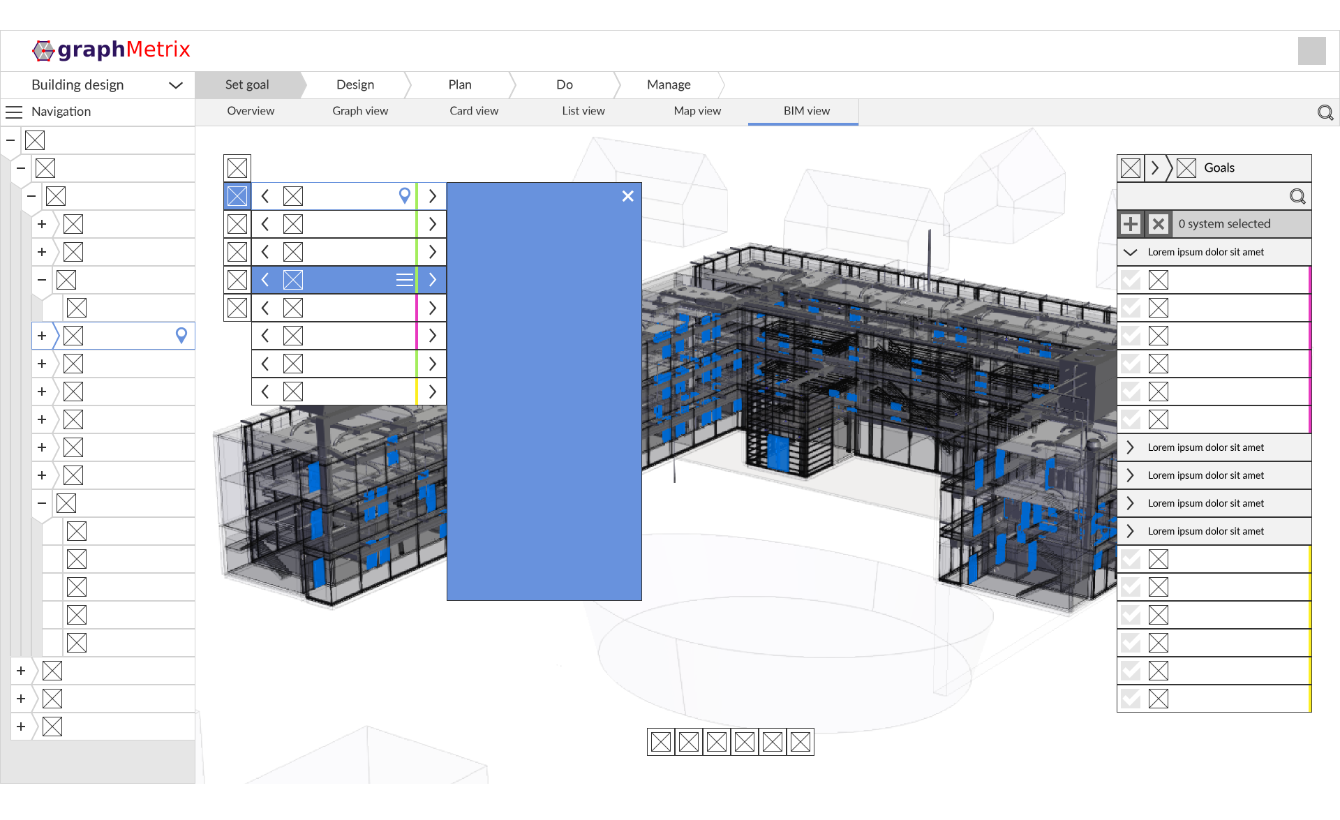This screenshot has height=820, width=1340.
Task: Click the graphMetrix logo
Action: 111,50
